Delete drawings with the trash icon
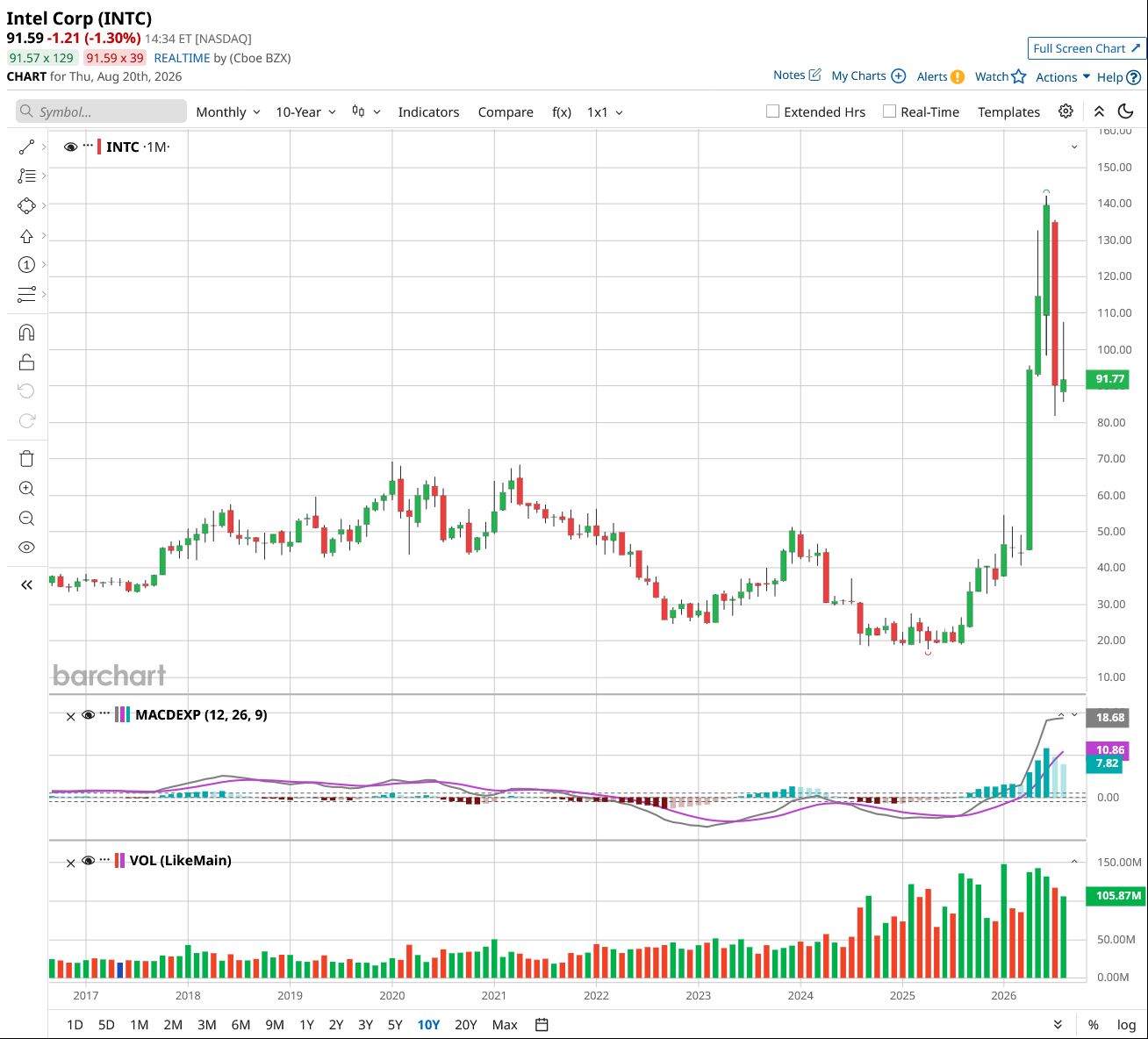 [x=26, y=458]
